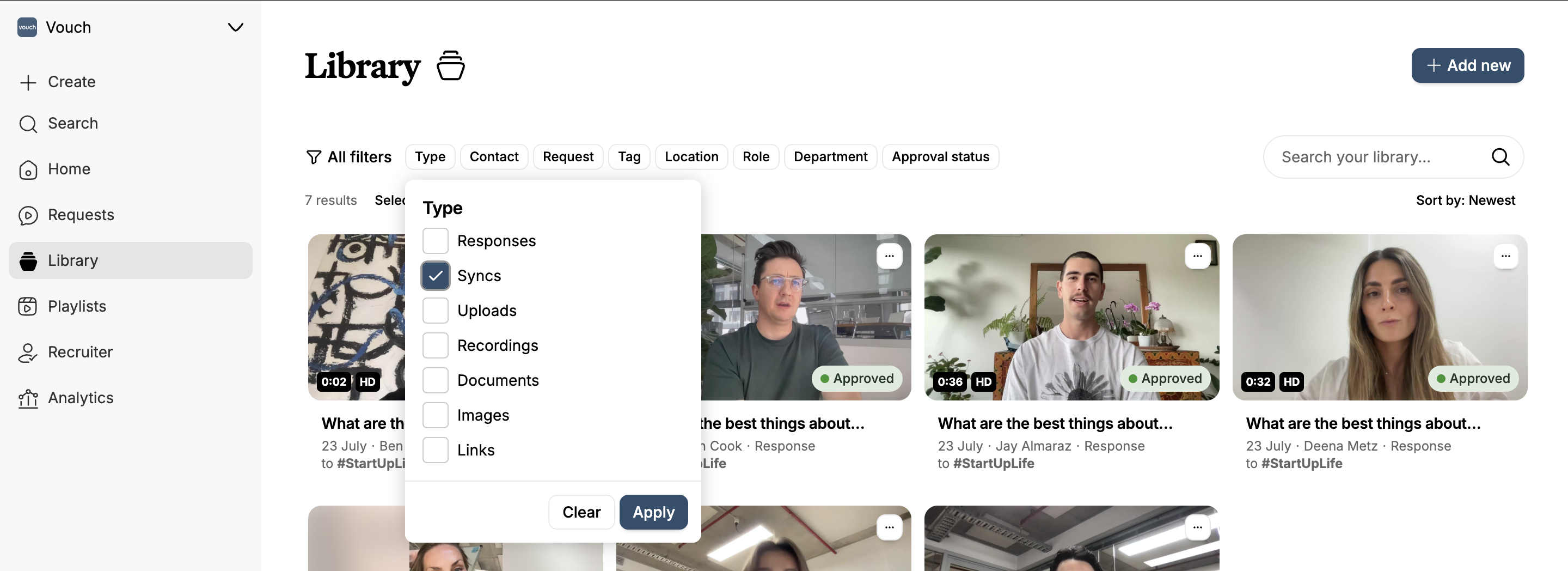Viewport: 1568px width, 571px height.
Task: Check the Images checkbox
Action: pyautogui.click(x=435, y=415)
